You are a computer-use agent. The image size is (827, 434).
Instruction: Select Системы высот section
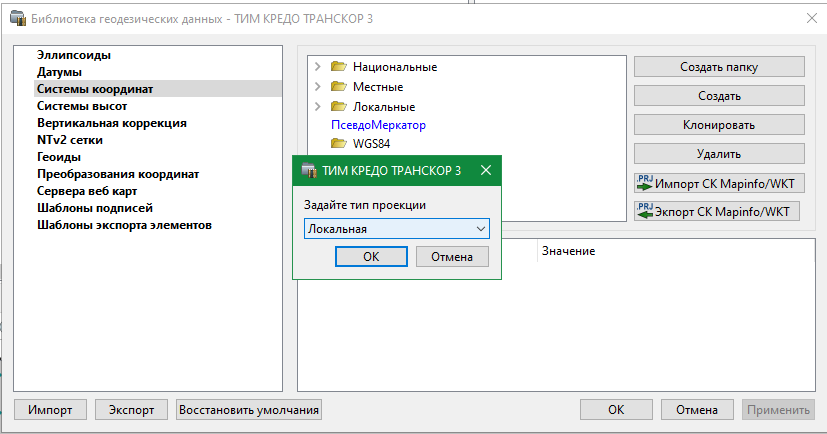click(x=82, y=106)
